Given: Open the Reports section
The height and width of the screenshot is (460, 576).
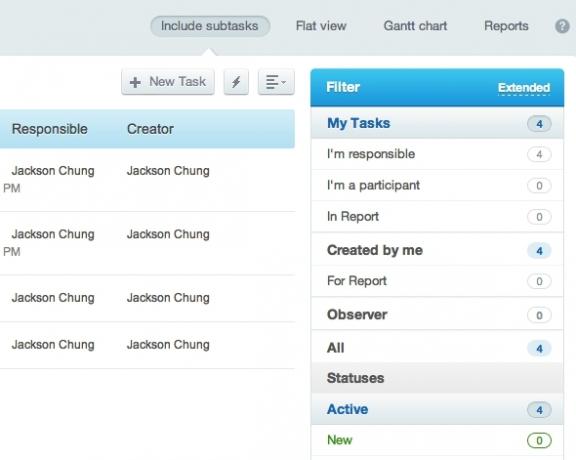Looking at the screenshot, I should [506, 26].
